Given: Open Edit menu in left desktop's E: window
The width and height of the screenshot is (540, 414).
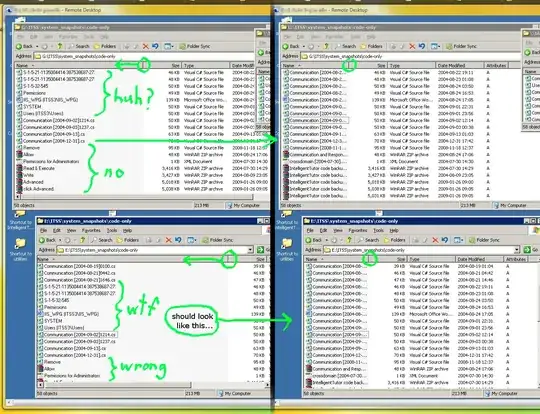Looking at the screenshot, I should coord(57,230).
